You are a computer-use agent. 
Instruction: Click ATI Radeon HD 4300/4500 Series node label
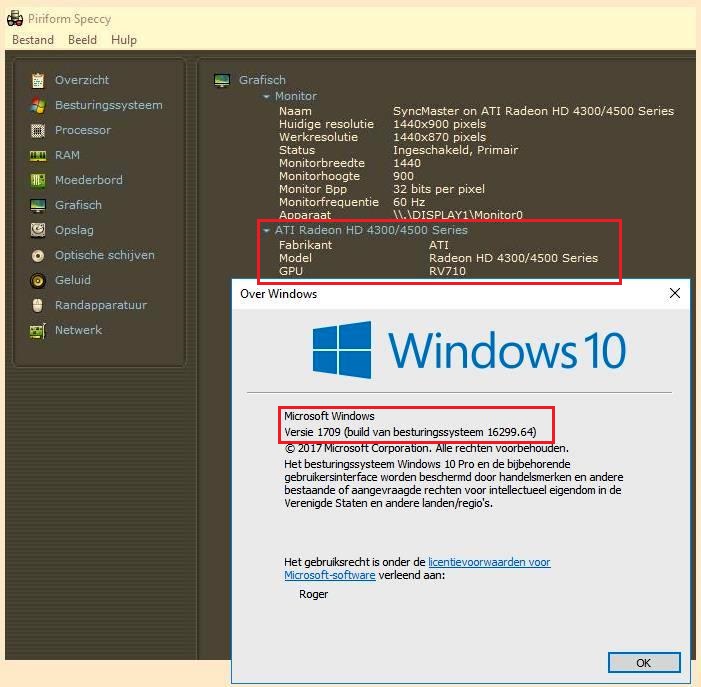(x=371, y=230)
